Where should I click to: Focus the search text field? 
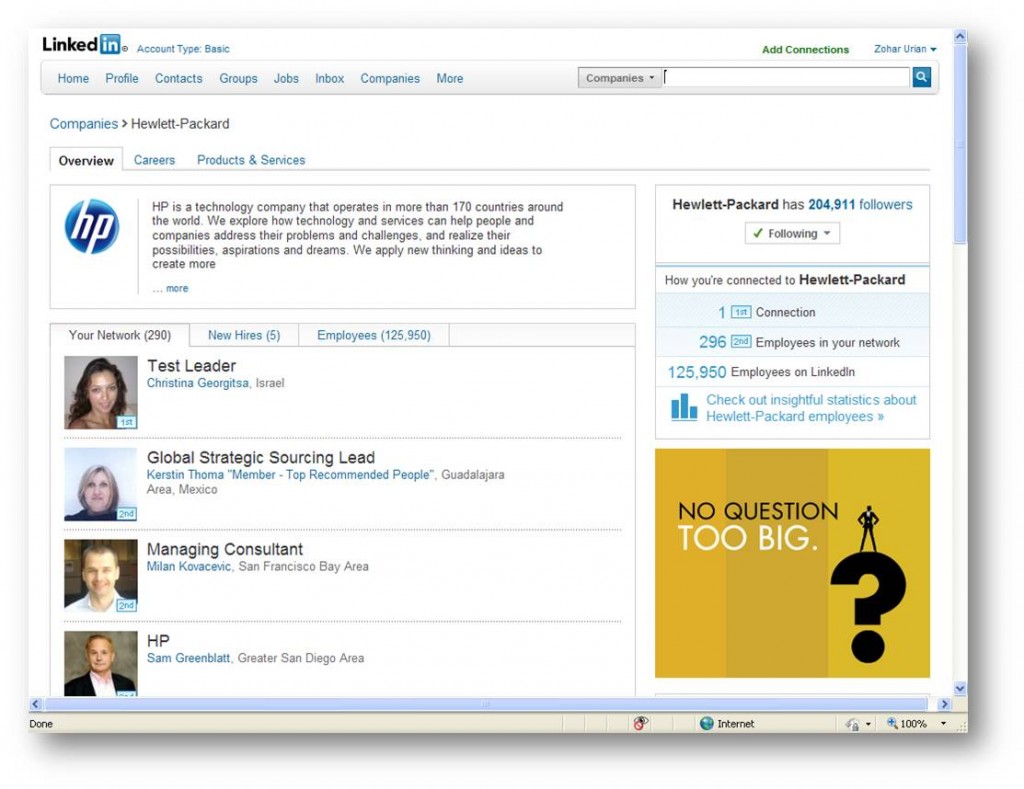tap(786, 77)
